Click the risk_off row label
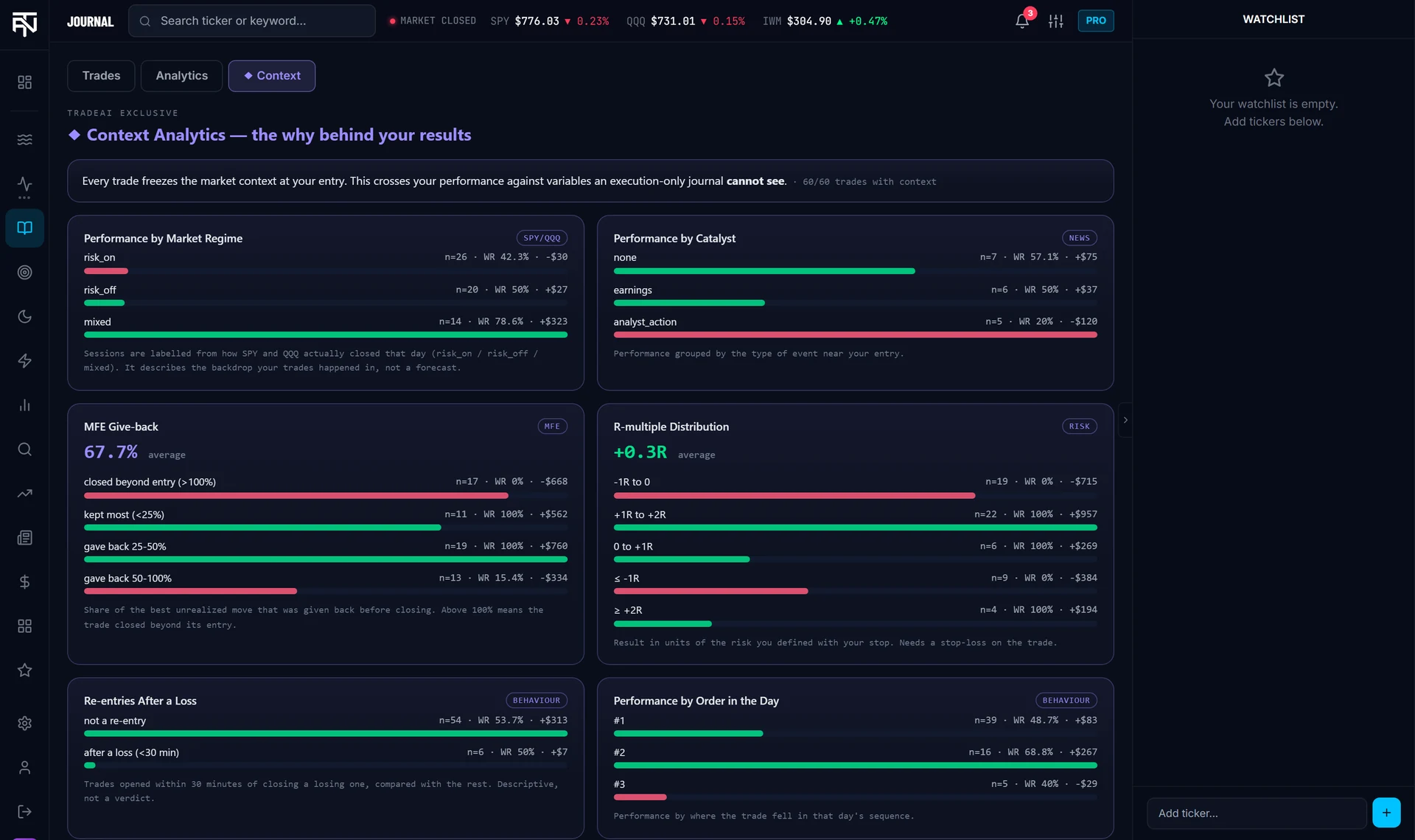Image resolution: width=1415 pixels, height=840 pixels. (x=99, y=290)
